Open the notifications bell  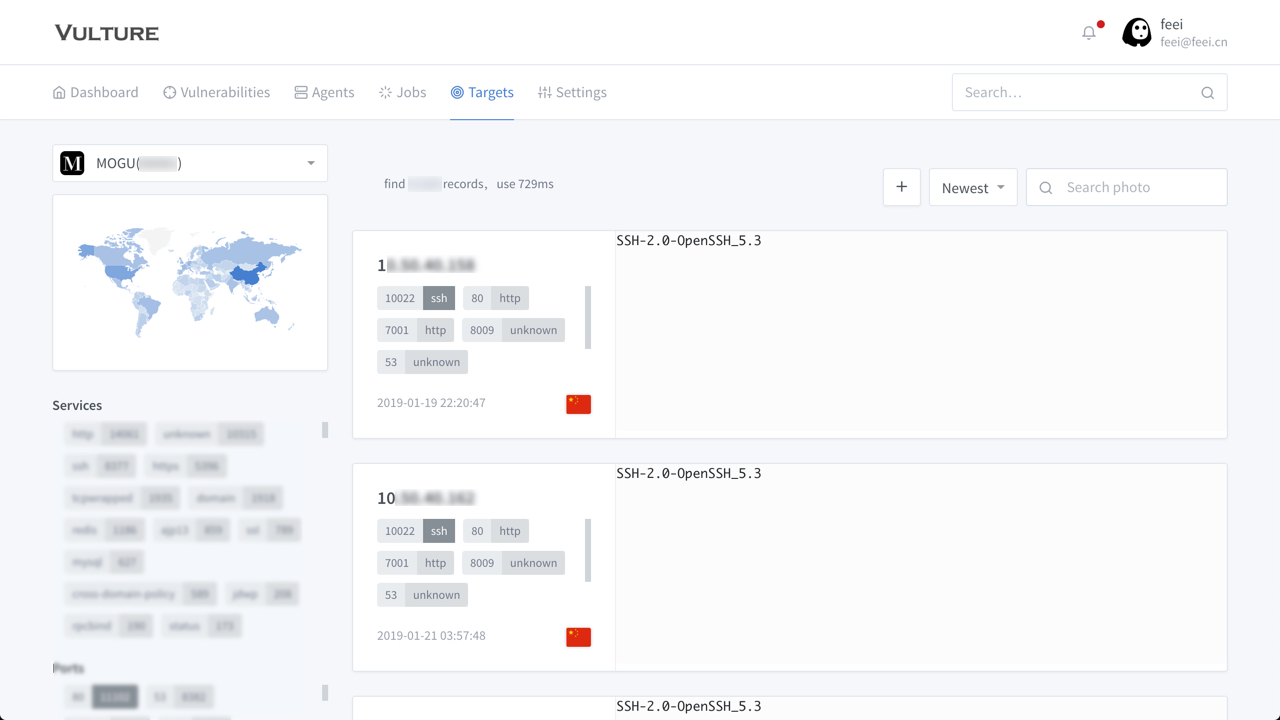1089,33
